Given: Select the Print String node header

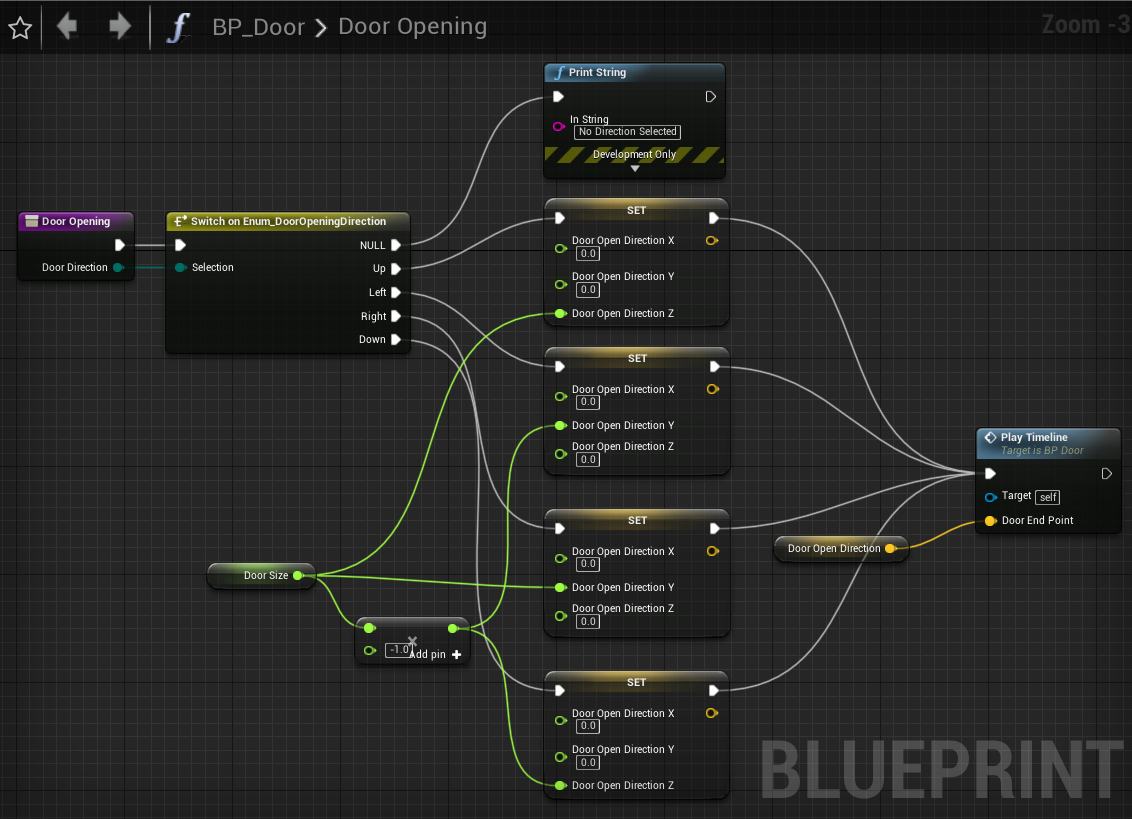Looking at the screenshot, I should (x=634, y=72).
